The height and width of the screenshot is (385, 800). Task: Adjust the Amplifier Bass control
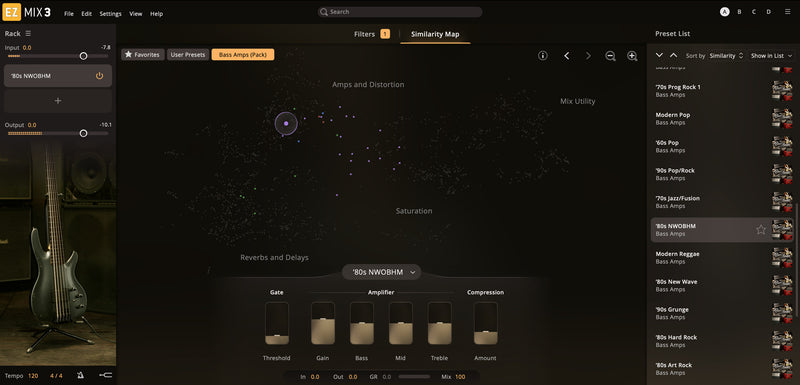(x=362, y=323)
